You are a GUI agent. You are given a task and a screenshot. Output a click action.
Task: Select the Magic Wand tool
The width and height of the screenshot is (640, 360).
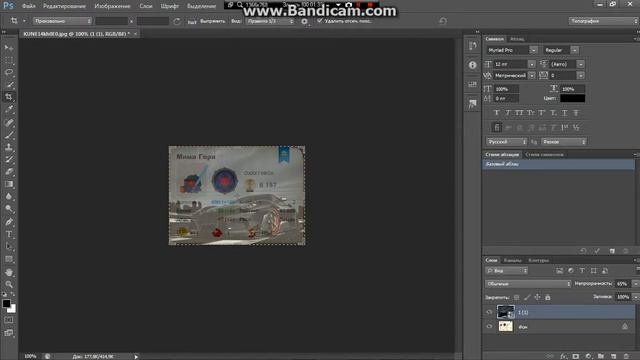tap(9, 84)
